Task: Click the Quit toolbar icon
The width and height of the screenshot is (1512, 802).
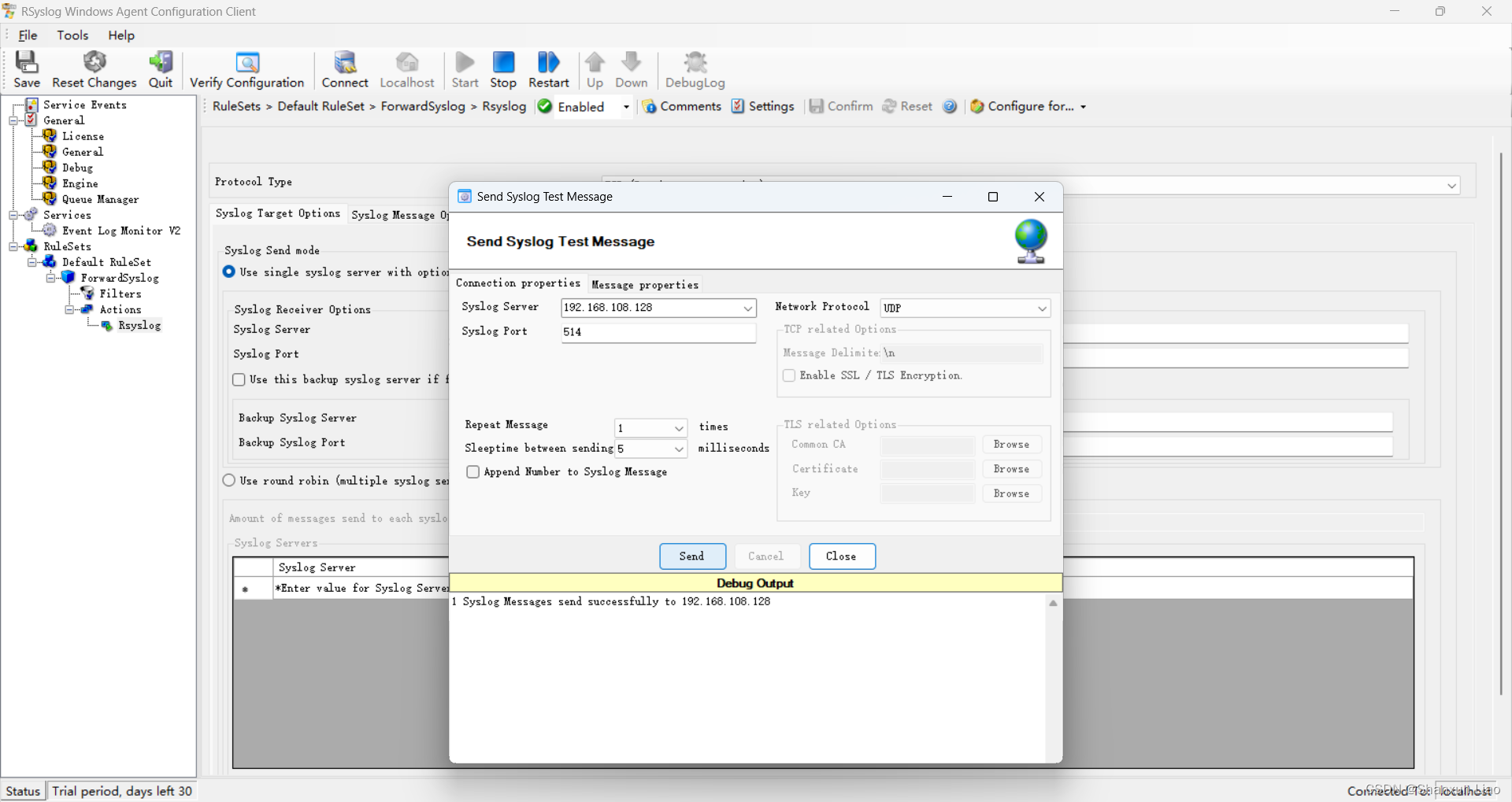Action: tap(161, 69)
